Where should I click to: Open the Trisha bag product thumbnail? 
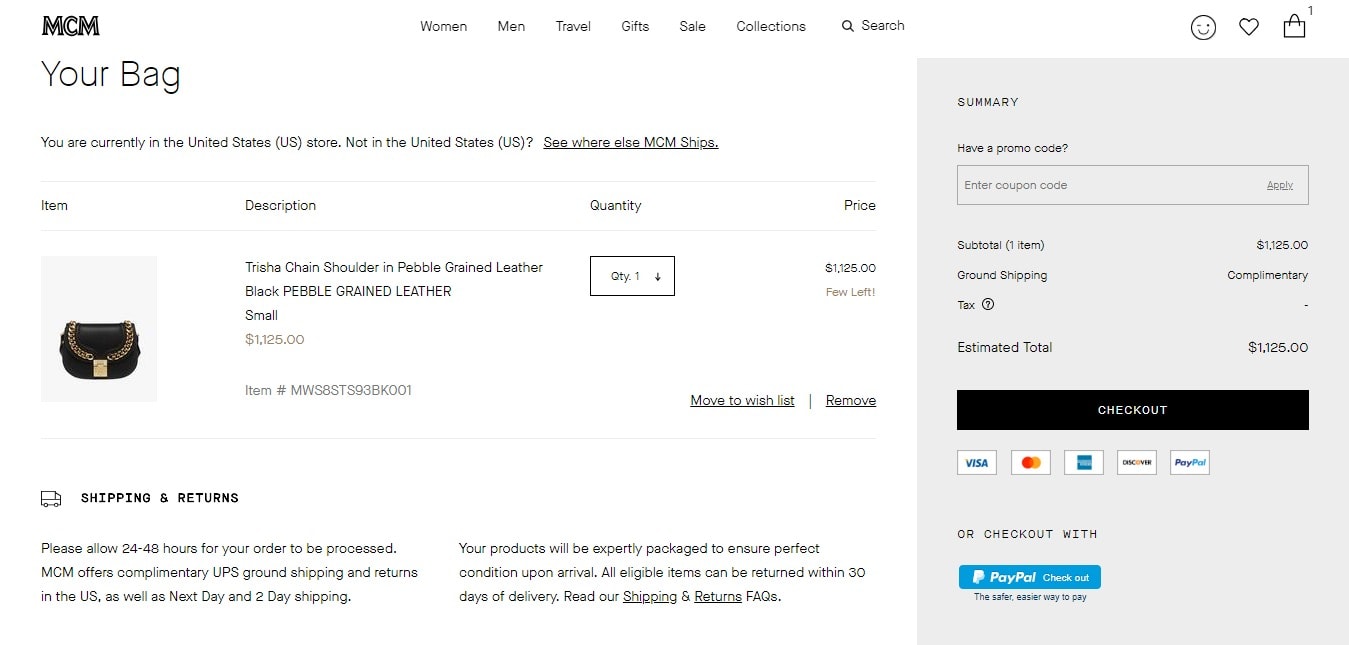click(x=99, y=329)
